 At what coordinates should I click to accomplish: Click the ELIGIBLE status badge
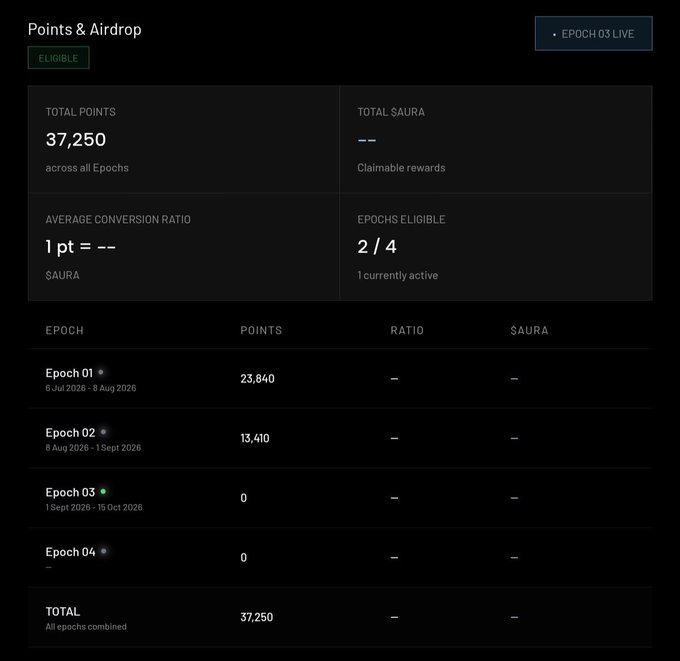click(x=59, y=58)
